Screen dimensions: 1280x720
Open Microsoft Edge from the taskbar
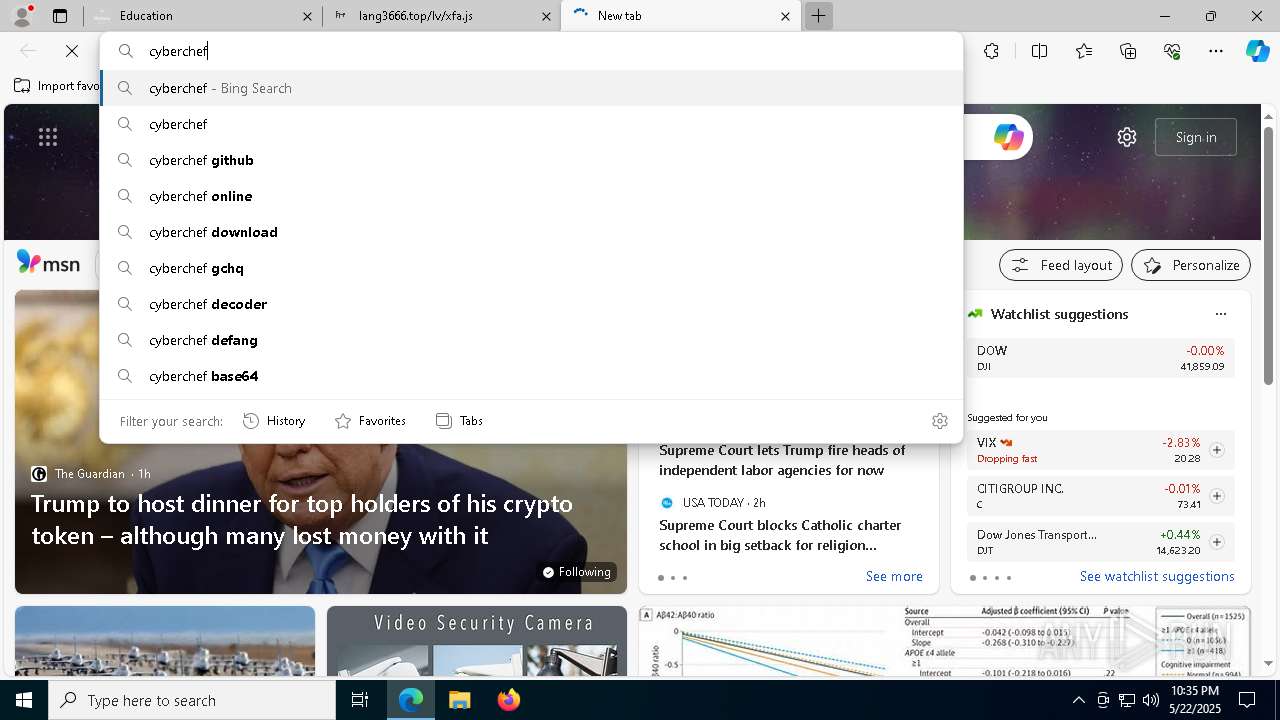[x=411, y=700]
